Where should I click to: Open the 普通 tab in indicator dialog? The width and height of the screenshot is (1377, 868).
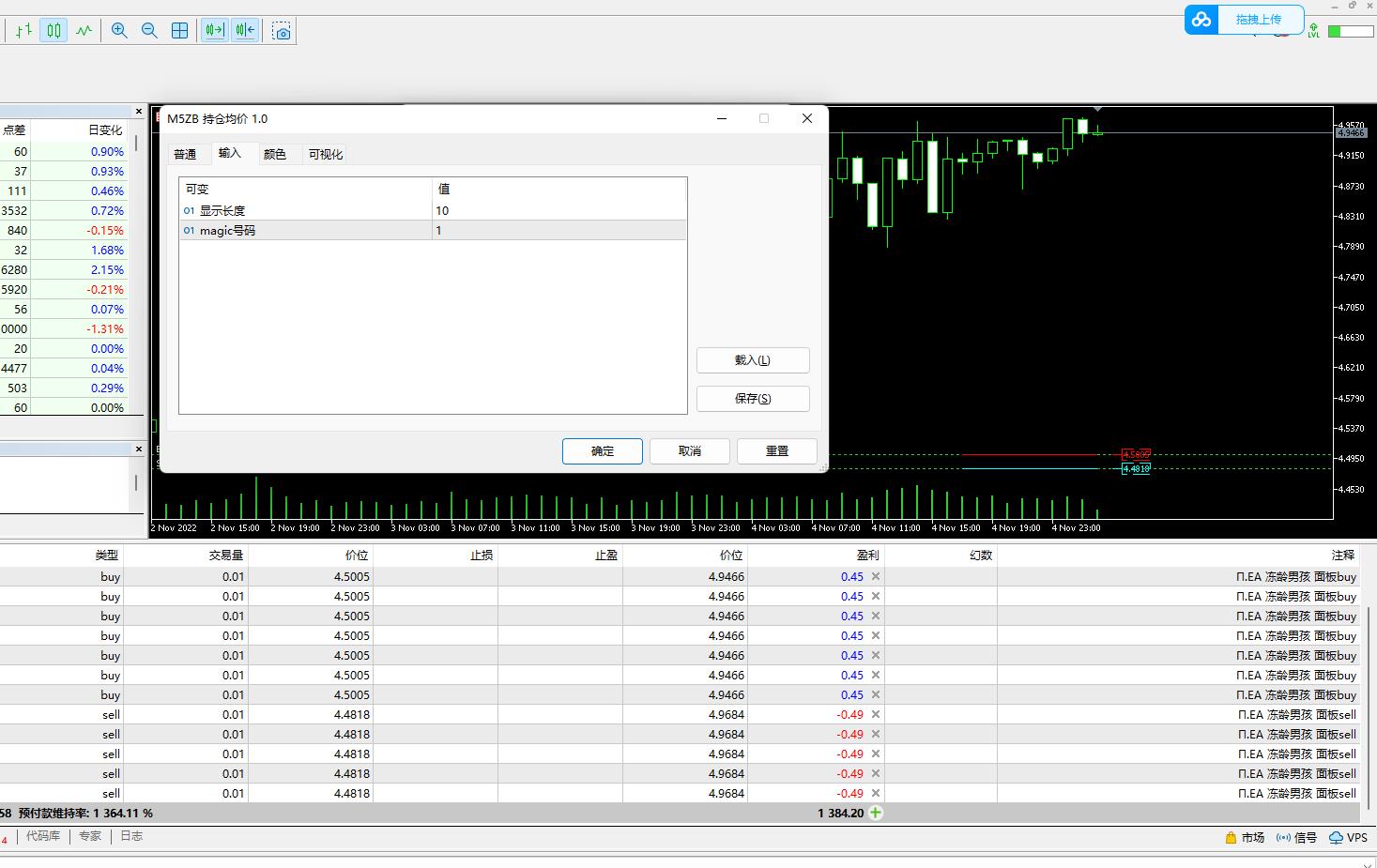pyautogui.click(x=185, y=154)
